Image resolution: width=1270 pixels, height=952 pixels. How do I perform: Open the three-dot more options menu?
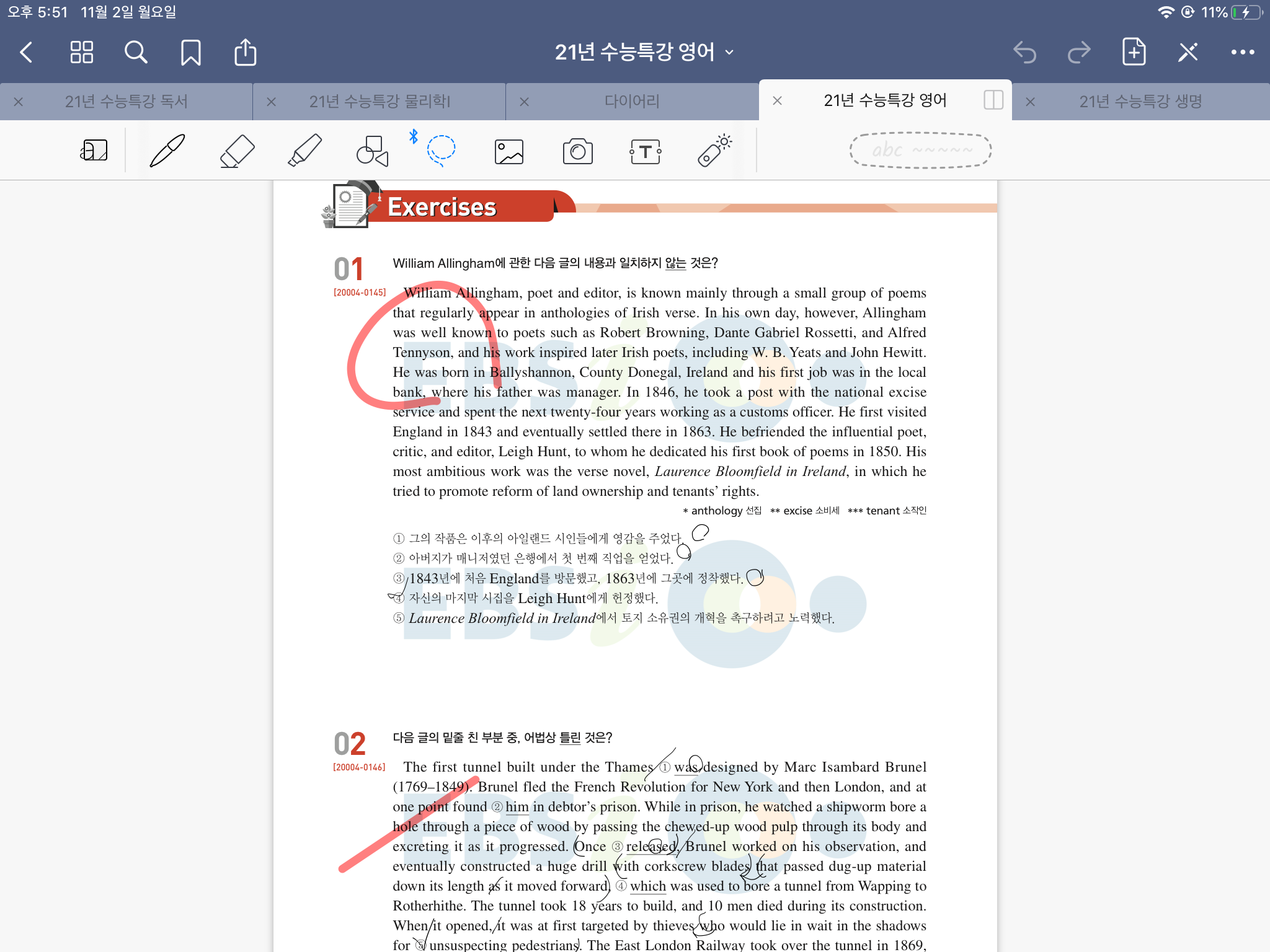pos(1242,52)
